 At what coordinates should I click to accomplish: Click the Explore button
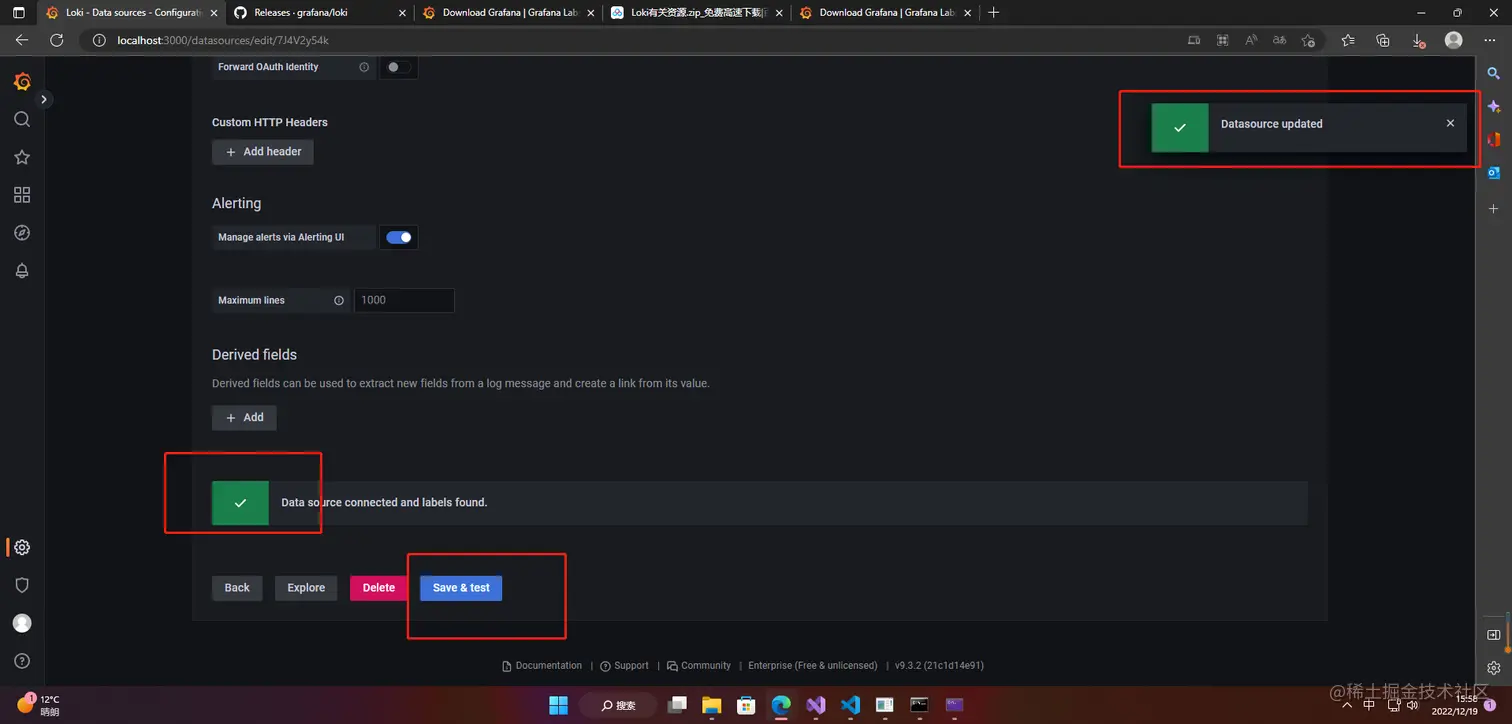tap(306, 588)
